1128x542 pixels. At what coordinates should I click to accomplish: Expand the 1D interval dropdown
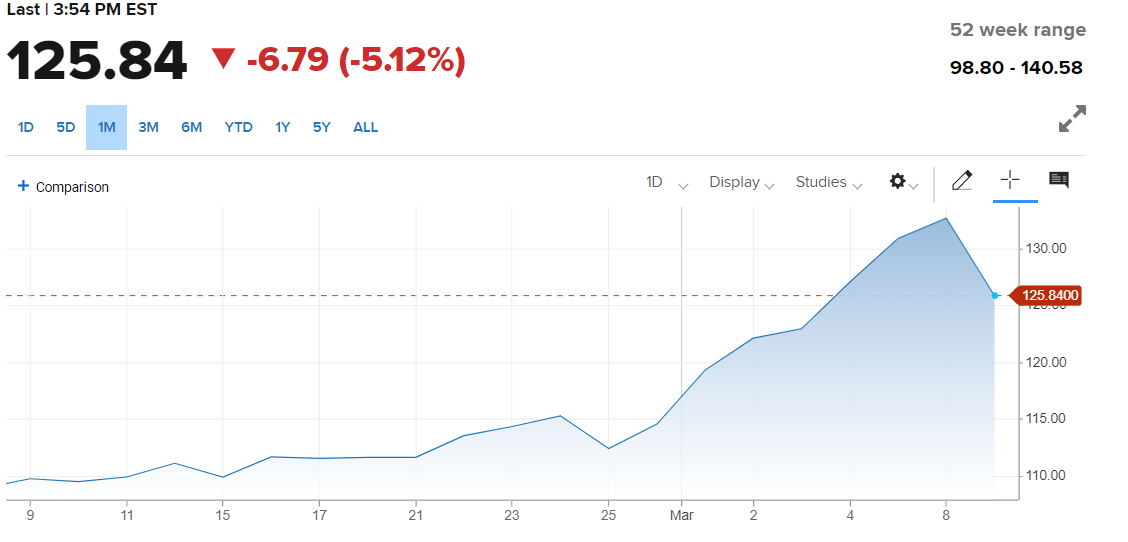[x=666, y=182]
